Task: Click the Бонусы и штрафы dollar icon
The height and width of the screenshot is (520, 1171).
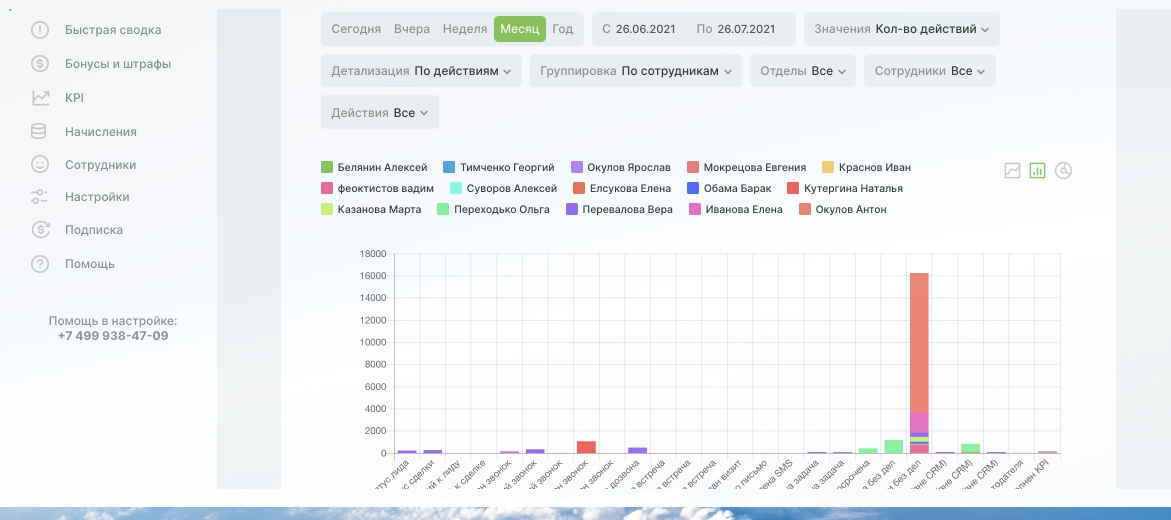Action: click(x=40, y=64)
